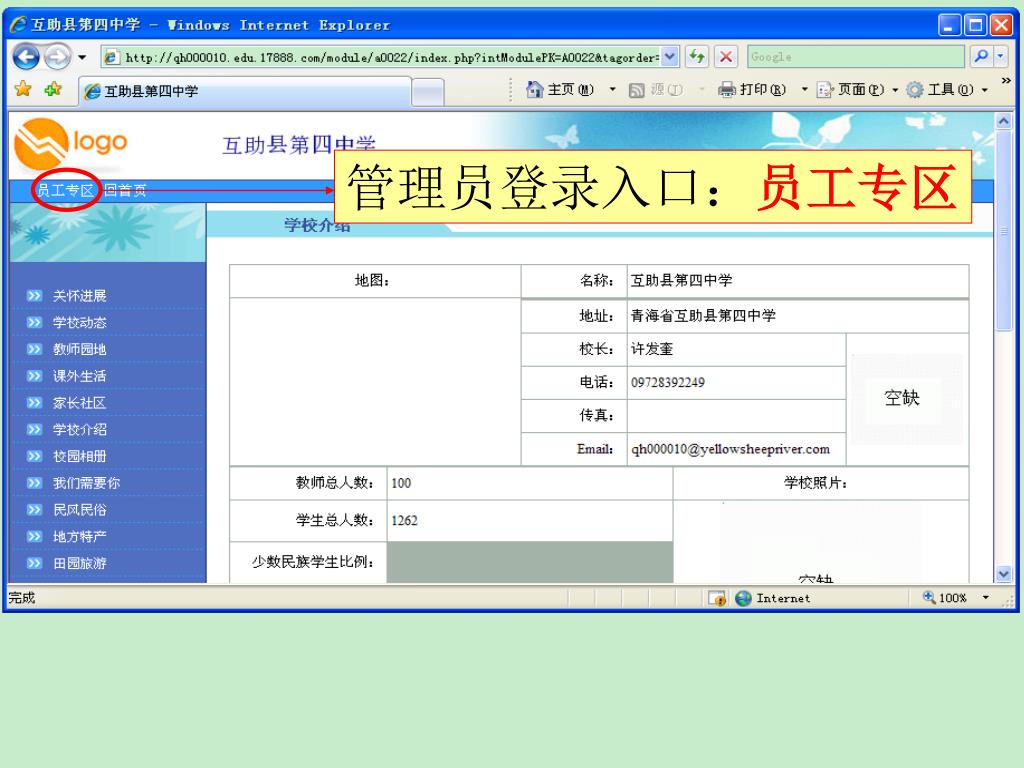
Task: Click the page scrollbar down arrow
Action: (1005, 573)
